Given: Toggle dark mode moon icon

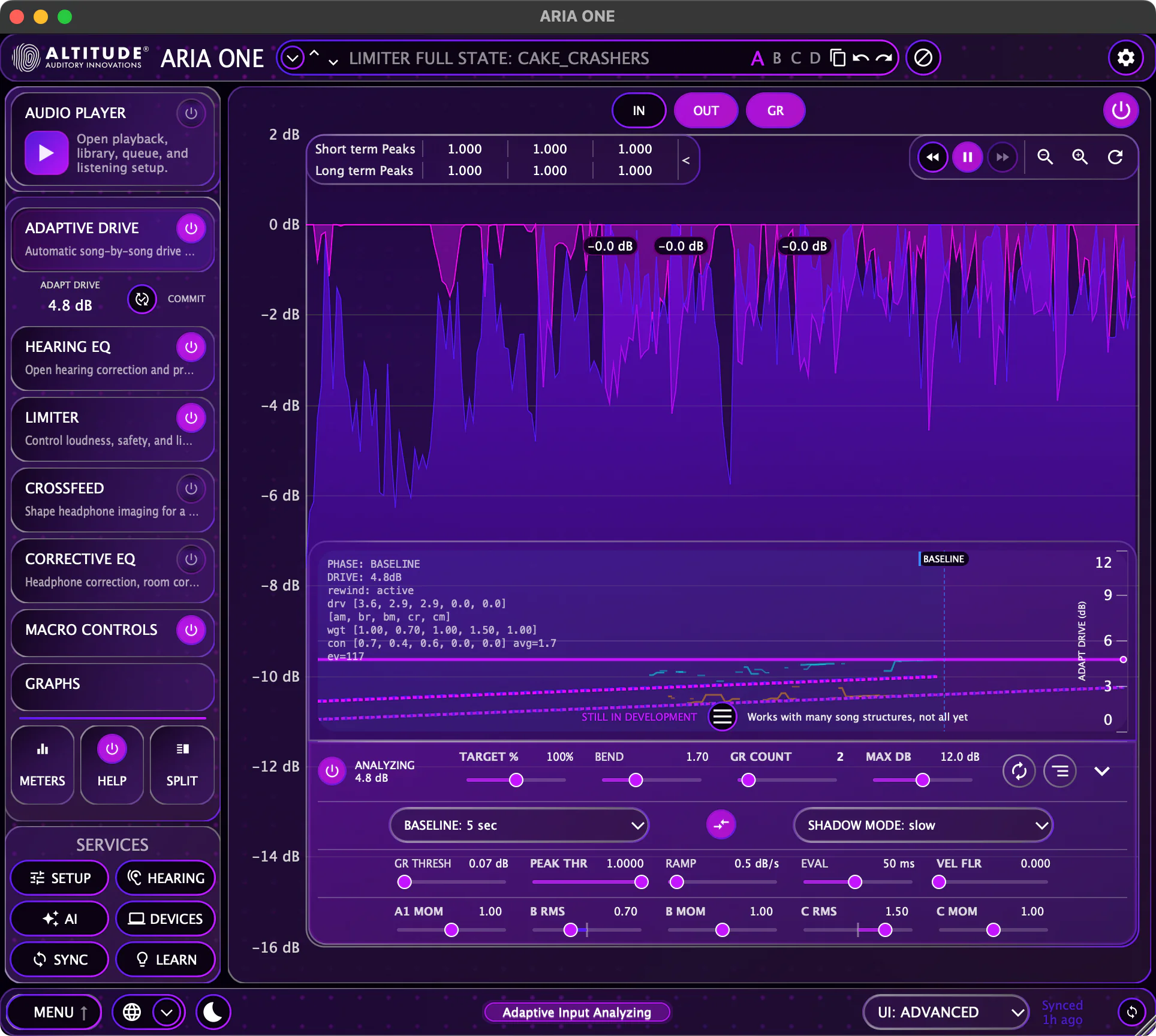Looking at the screenshot, I should 213,1013.
